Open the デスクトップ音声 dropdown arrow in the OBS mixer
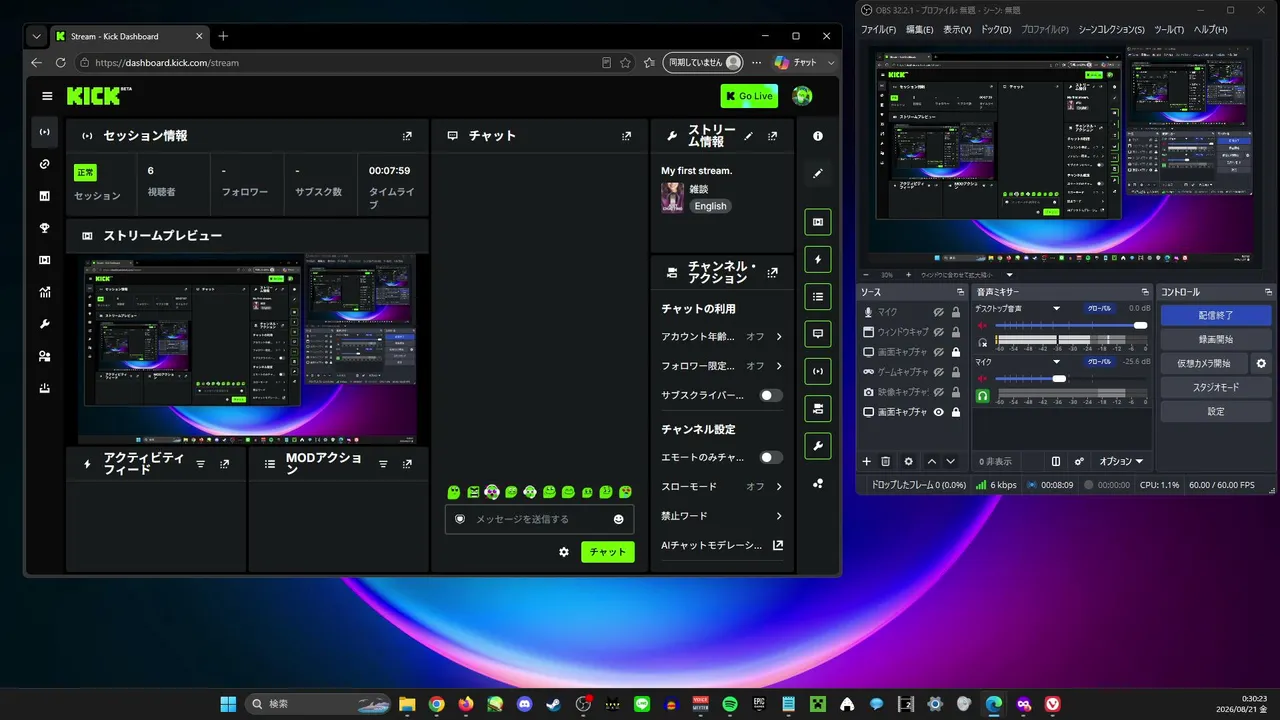Screen dimensions: 1280x720 tap(1056, 309)
